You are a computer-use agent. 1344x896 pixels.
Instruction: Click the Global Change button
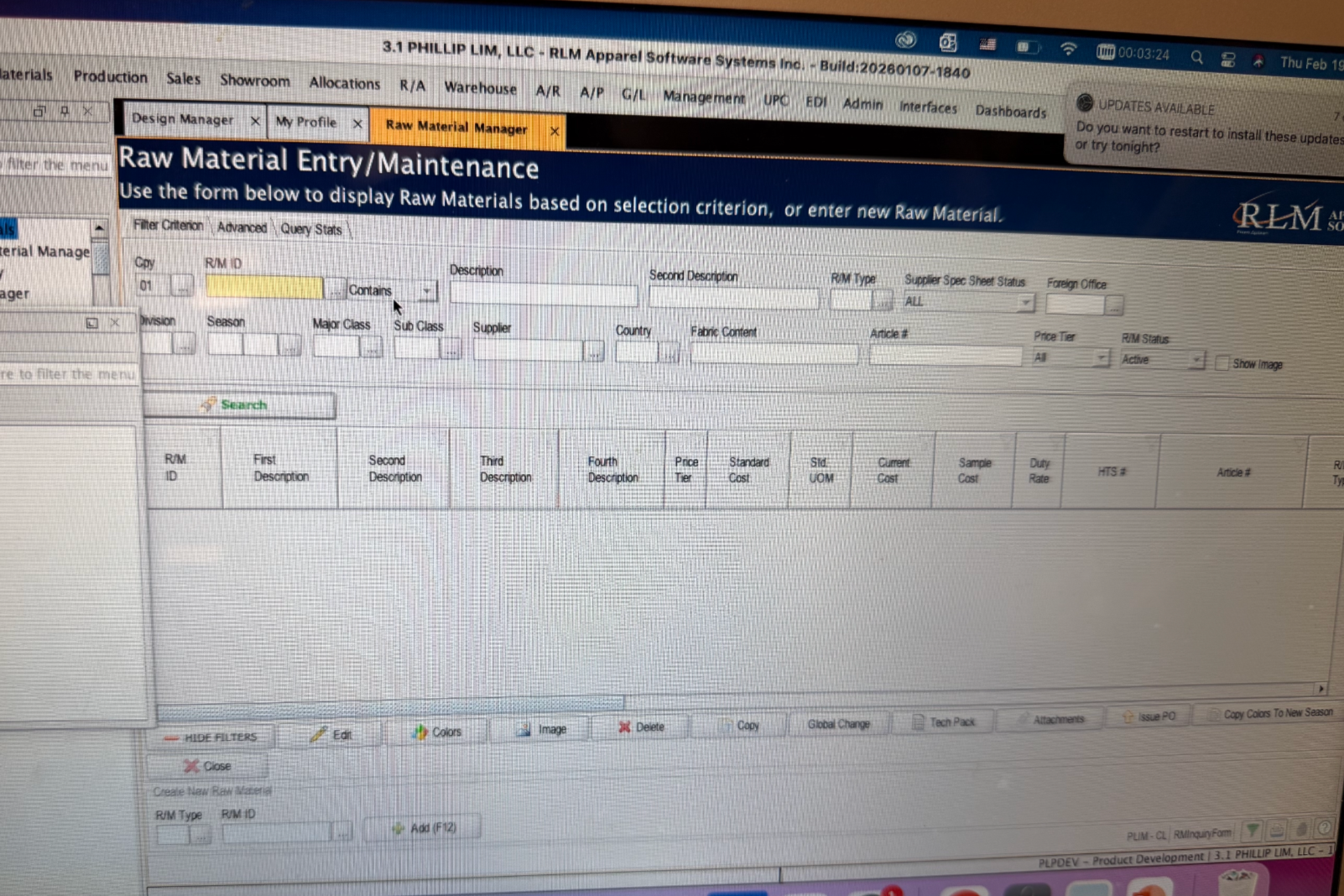coord(838,723)
